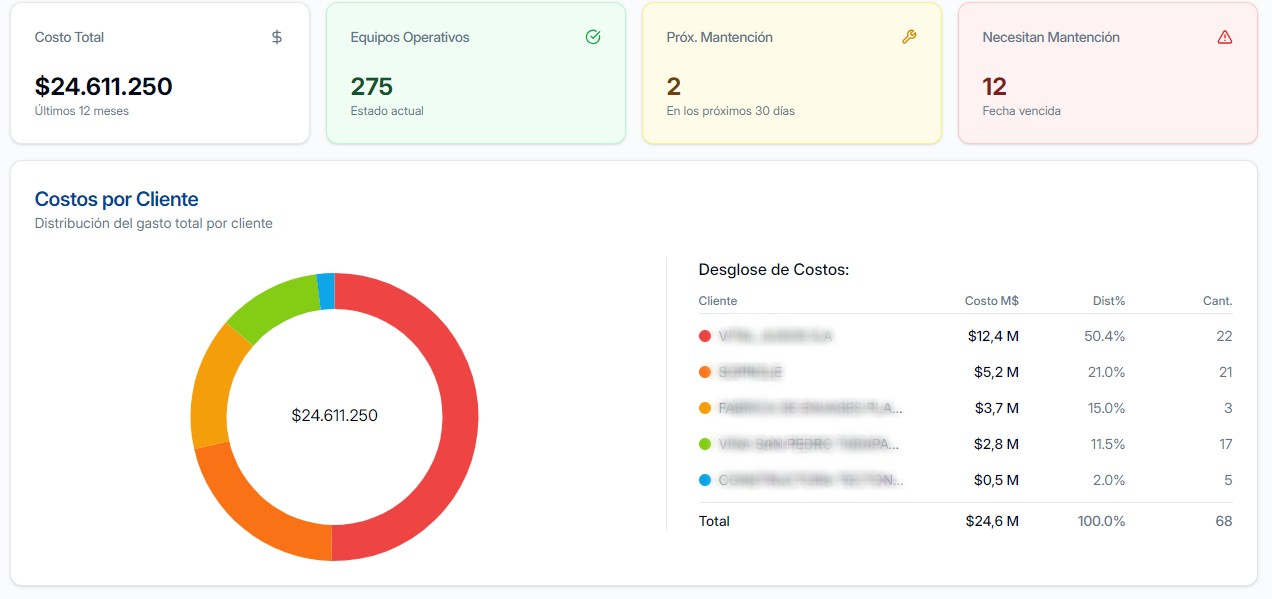Click the green bullet beside Viña San Pedro row
Image resolution: width=1272 pixels, height=599 pixels.
705,444
